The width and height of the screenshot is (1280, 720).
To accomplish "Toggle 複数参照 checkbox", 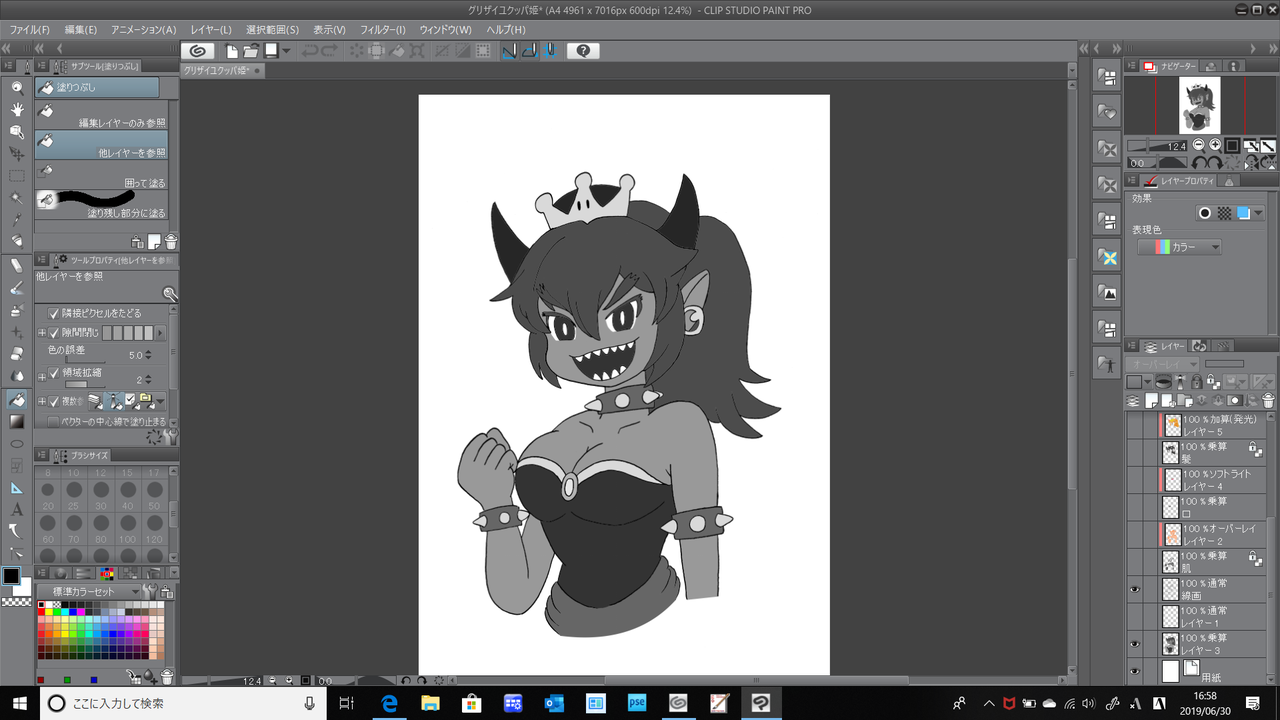I will (x=54, y=400).
